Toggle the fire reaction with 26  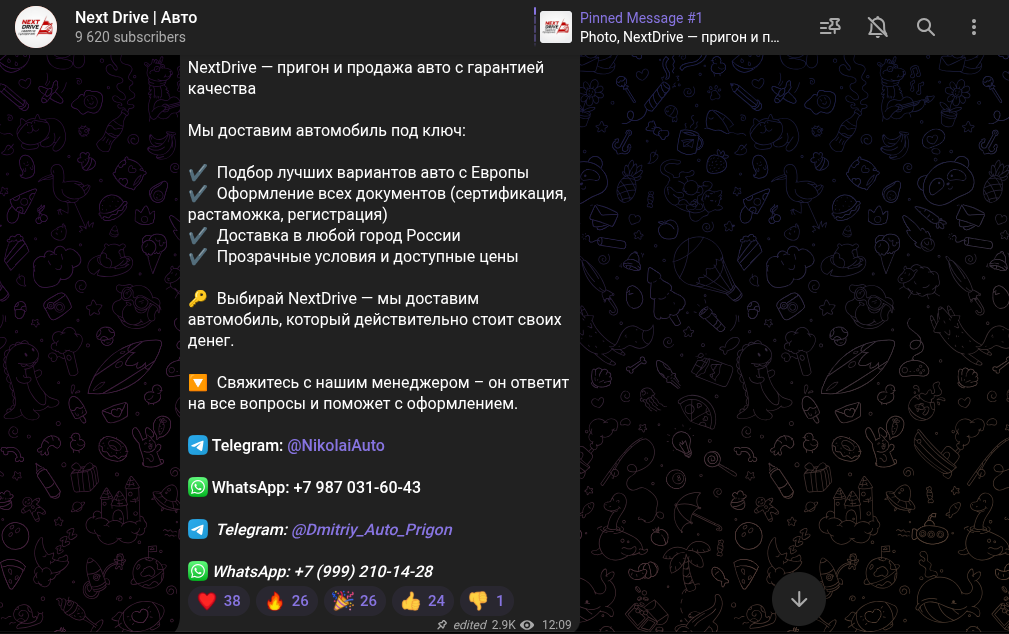tap(287, 601)
